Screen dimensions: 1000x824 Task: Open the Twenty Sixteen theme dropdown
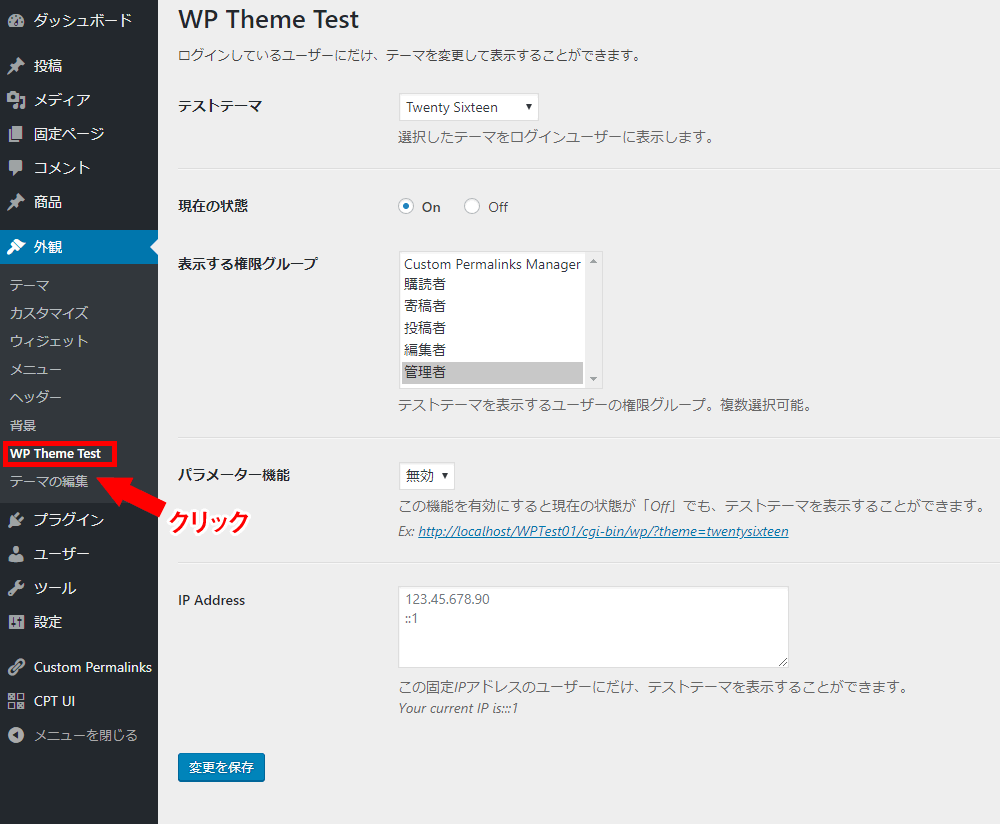tap(468, 107)
